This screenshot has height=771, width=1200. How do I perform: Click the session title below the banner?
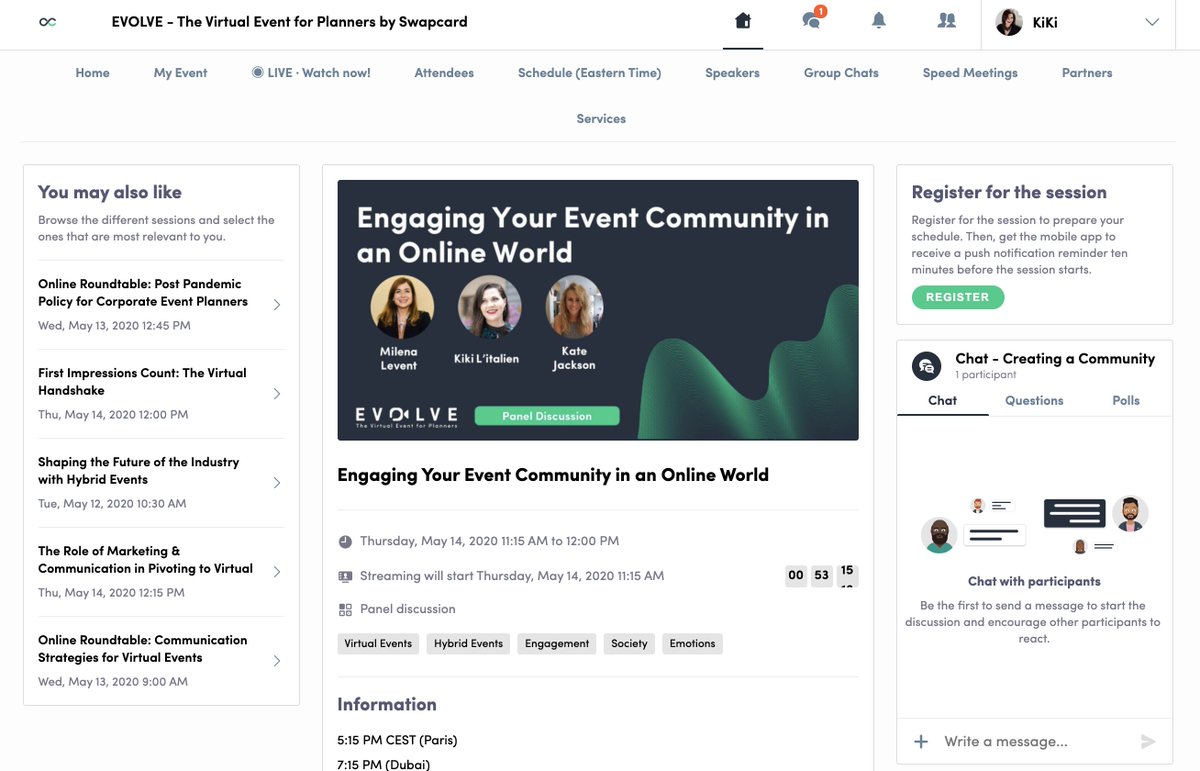[553, 475]
